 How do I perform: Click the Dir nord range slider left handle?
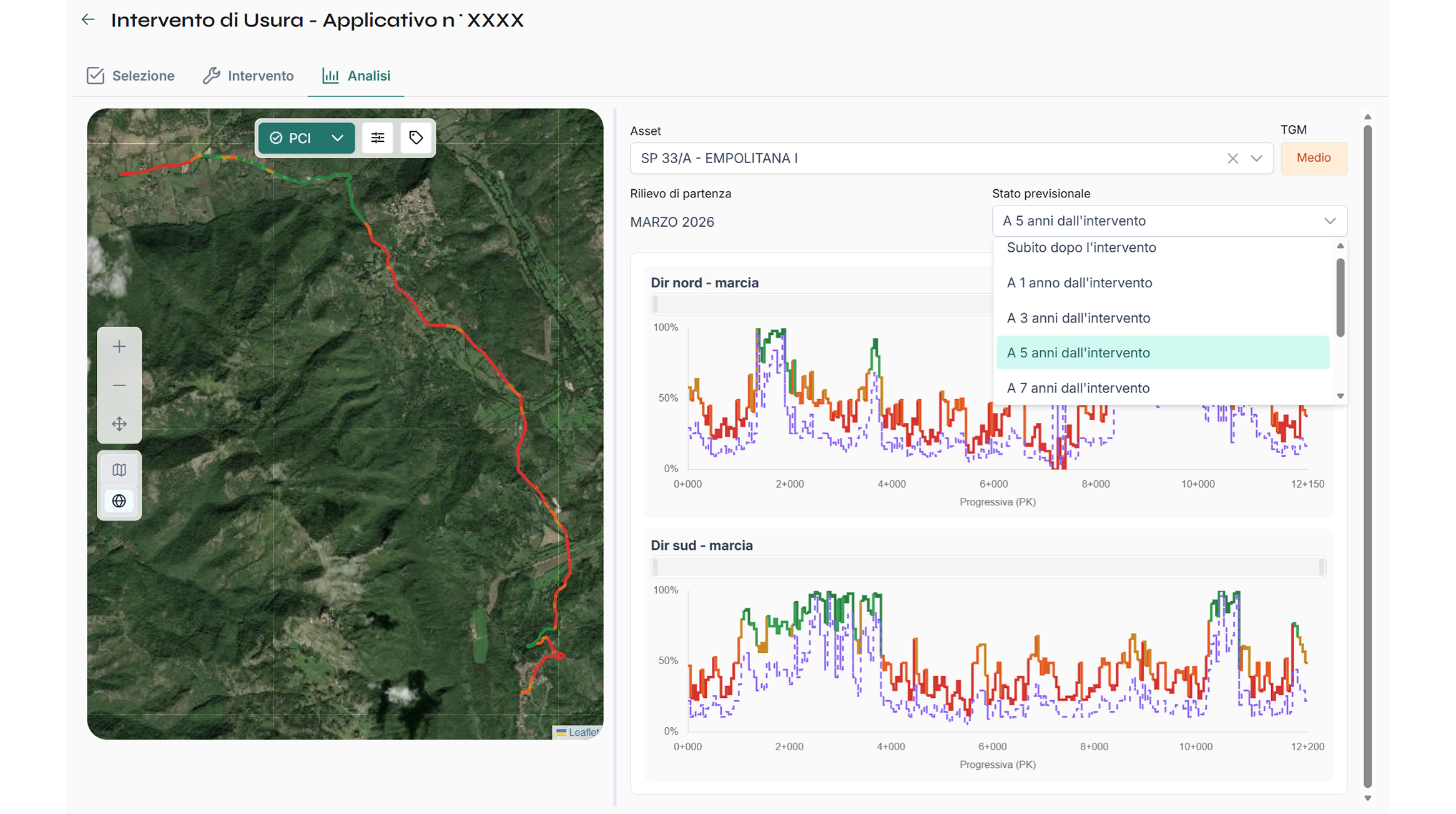[x=655, y=305]
